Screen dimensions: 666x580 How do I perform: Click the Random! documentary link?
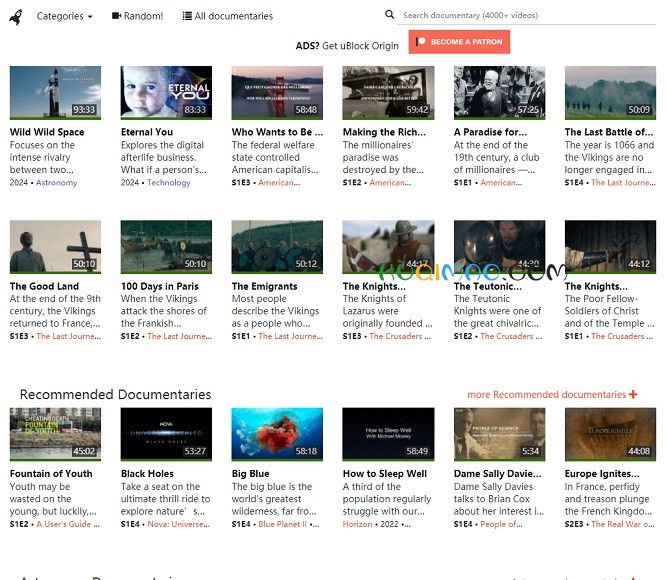[x=137, y=16]
